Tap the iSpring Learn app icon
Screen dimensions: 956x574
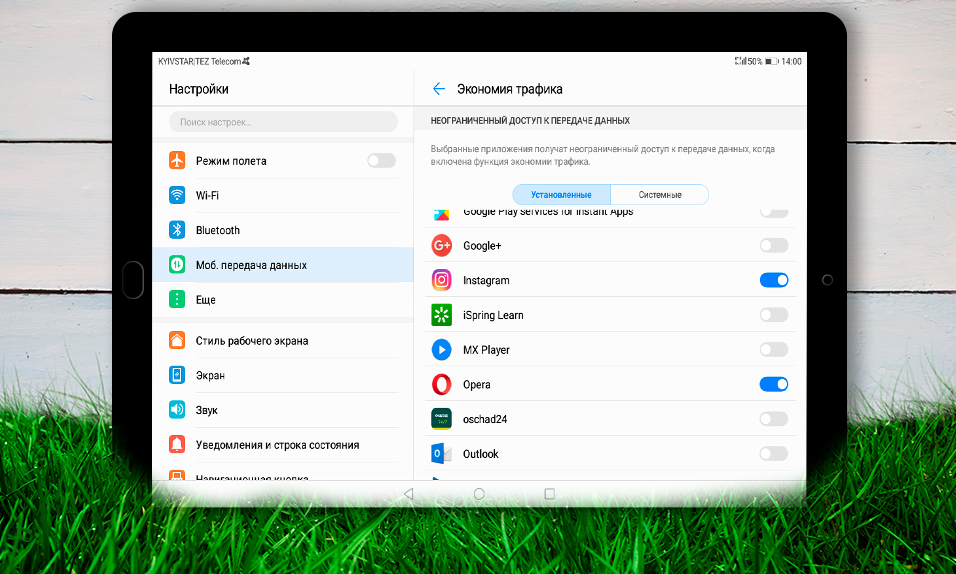[441, 315]
